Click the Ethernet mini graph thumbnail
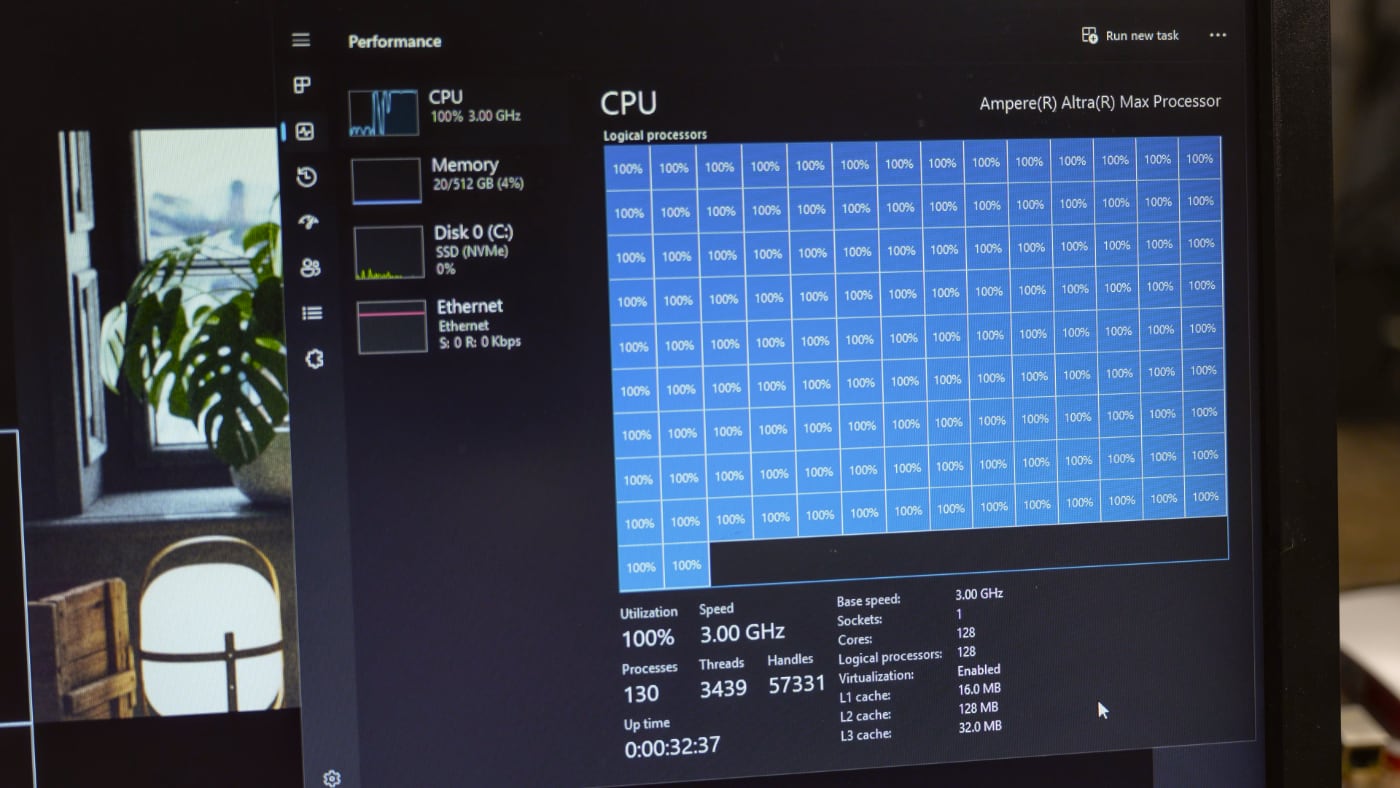The height and width of the screenshot is (788, 1400). [x=392, y=326]
